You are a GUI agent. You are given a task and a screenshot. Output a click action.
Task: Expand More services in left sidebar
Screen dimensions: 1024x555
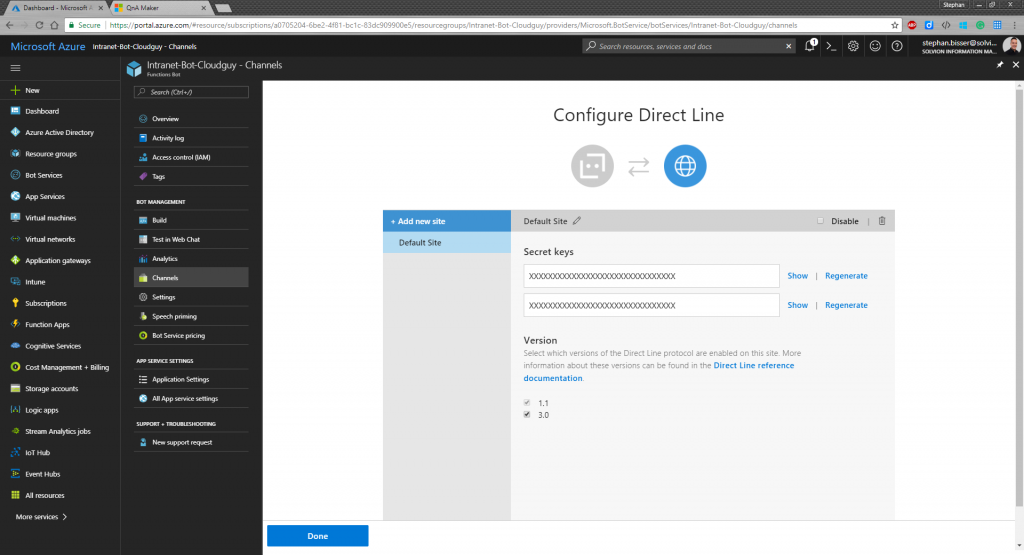click(x=41, y=517)
